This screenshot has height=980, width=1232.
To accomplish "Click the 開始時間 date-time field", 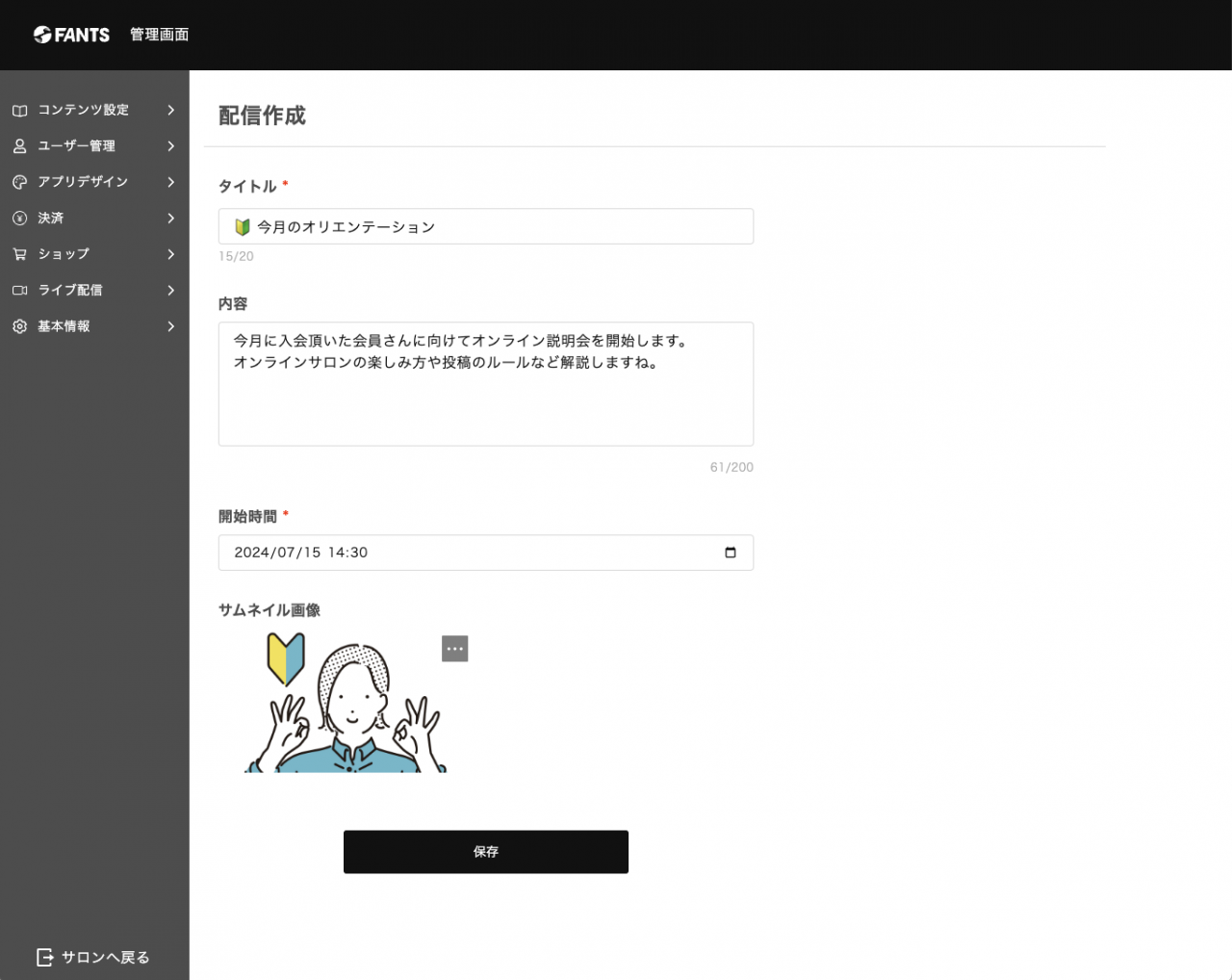I will coord(486,553).
